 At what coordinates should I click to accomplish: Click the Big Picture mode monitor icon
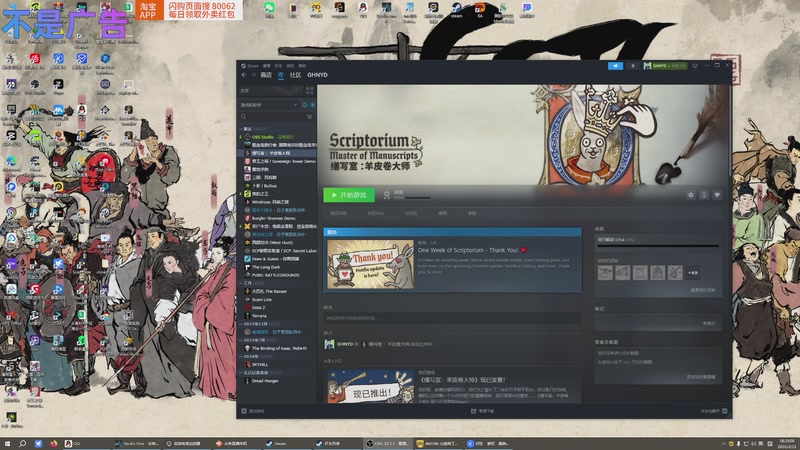click(695, 66)
